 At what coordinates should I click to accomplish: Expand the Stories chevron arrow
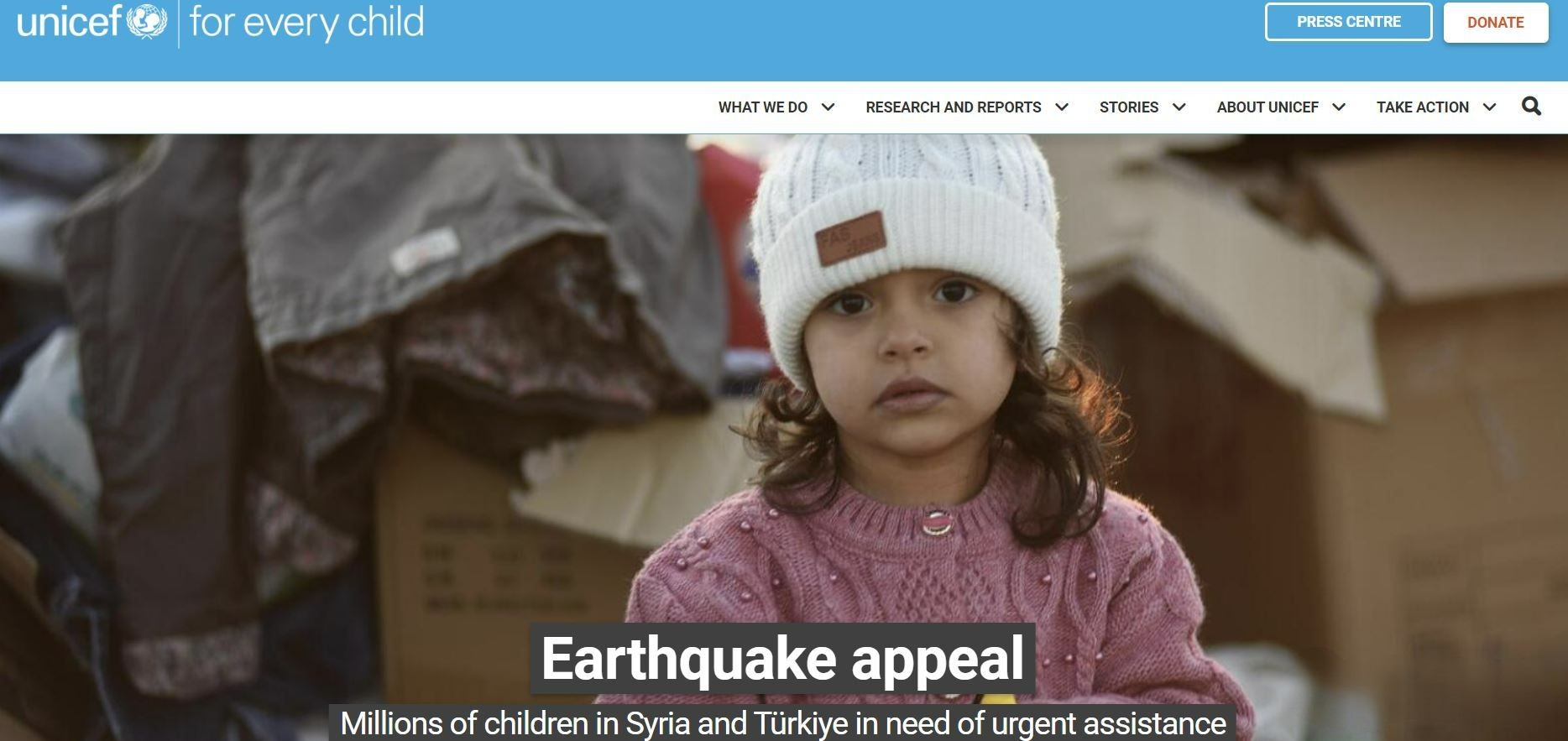point(1179,107)
